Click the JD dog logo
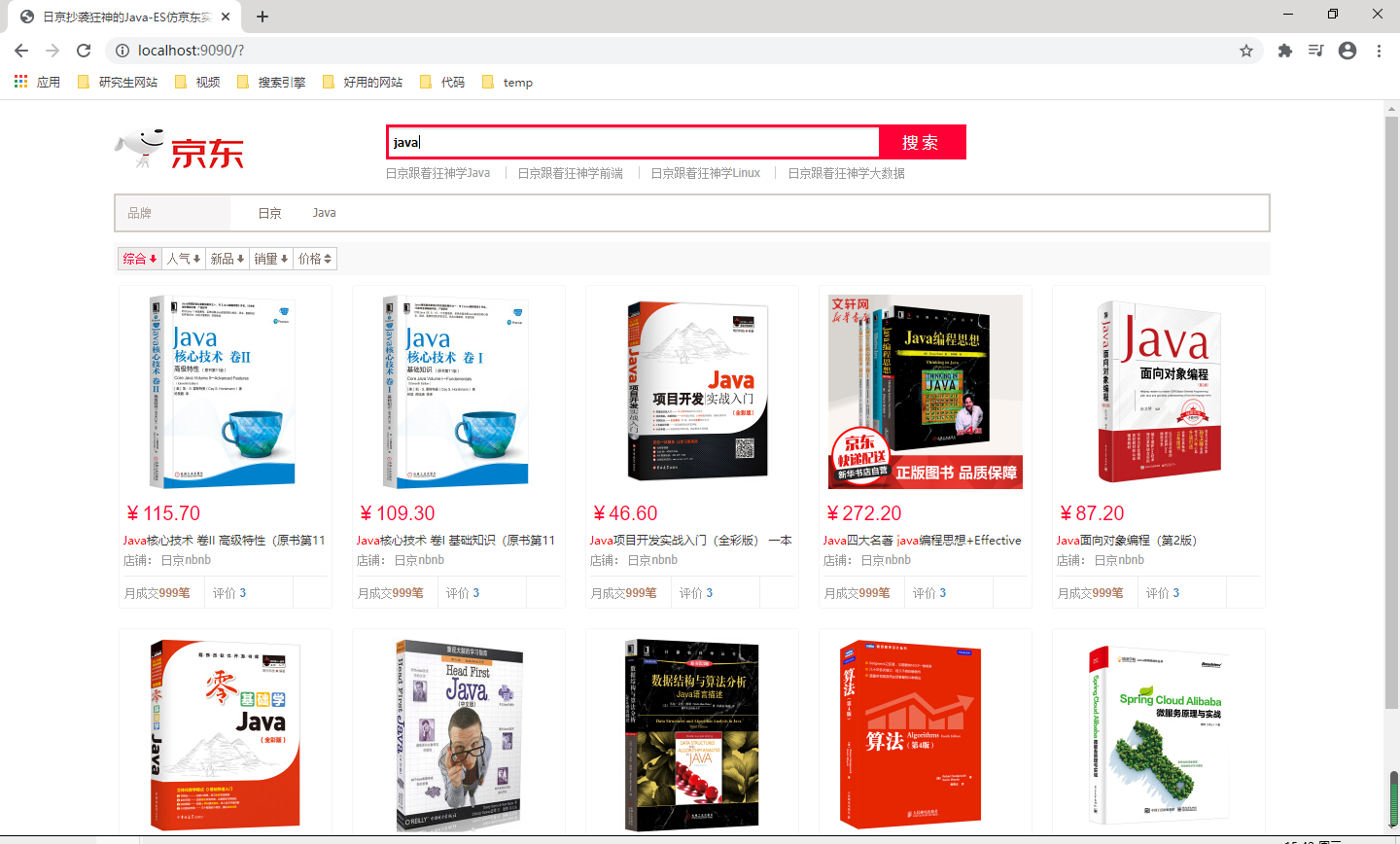1400x844 pixels. click(179, 151)
